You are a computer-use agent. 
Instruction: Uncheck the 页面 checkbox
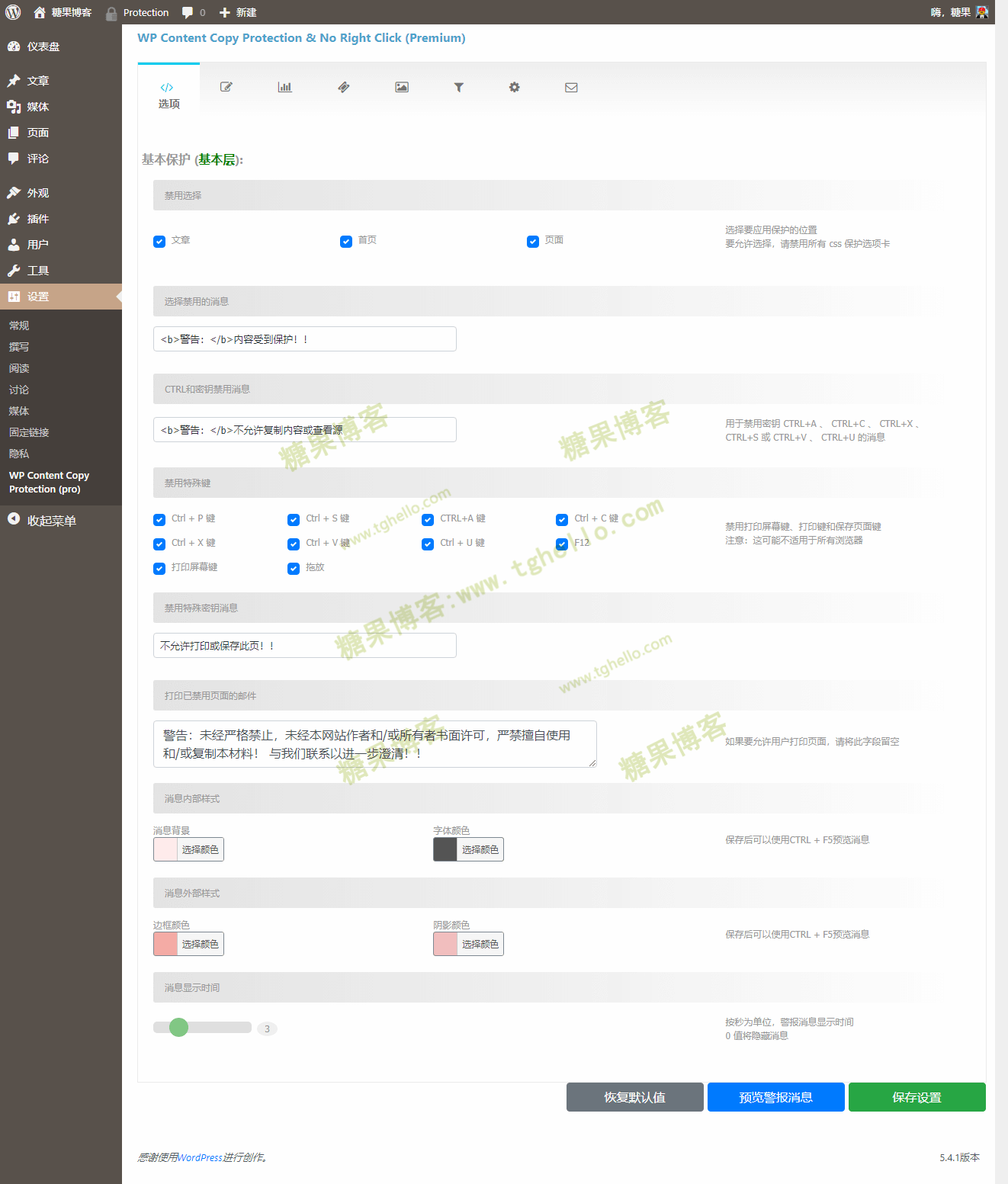pos(533,242)
